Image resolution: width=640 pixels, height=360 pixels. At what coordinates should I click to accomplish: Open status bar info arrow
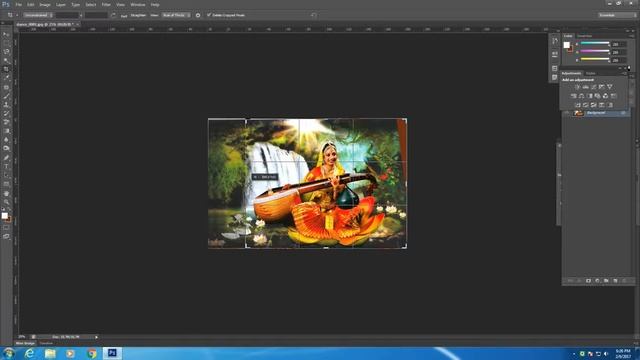96,337
